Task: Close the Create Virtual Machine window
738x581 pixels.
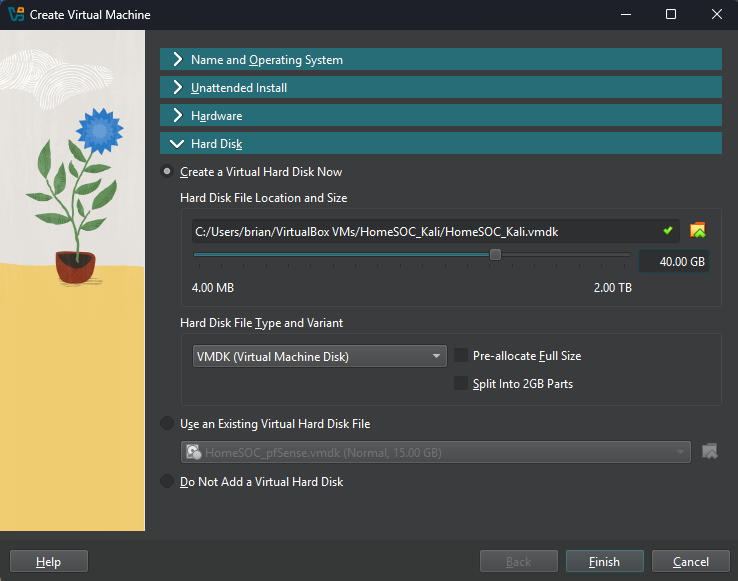Action: click(x=715, y=15)
